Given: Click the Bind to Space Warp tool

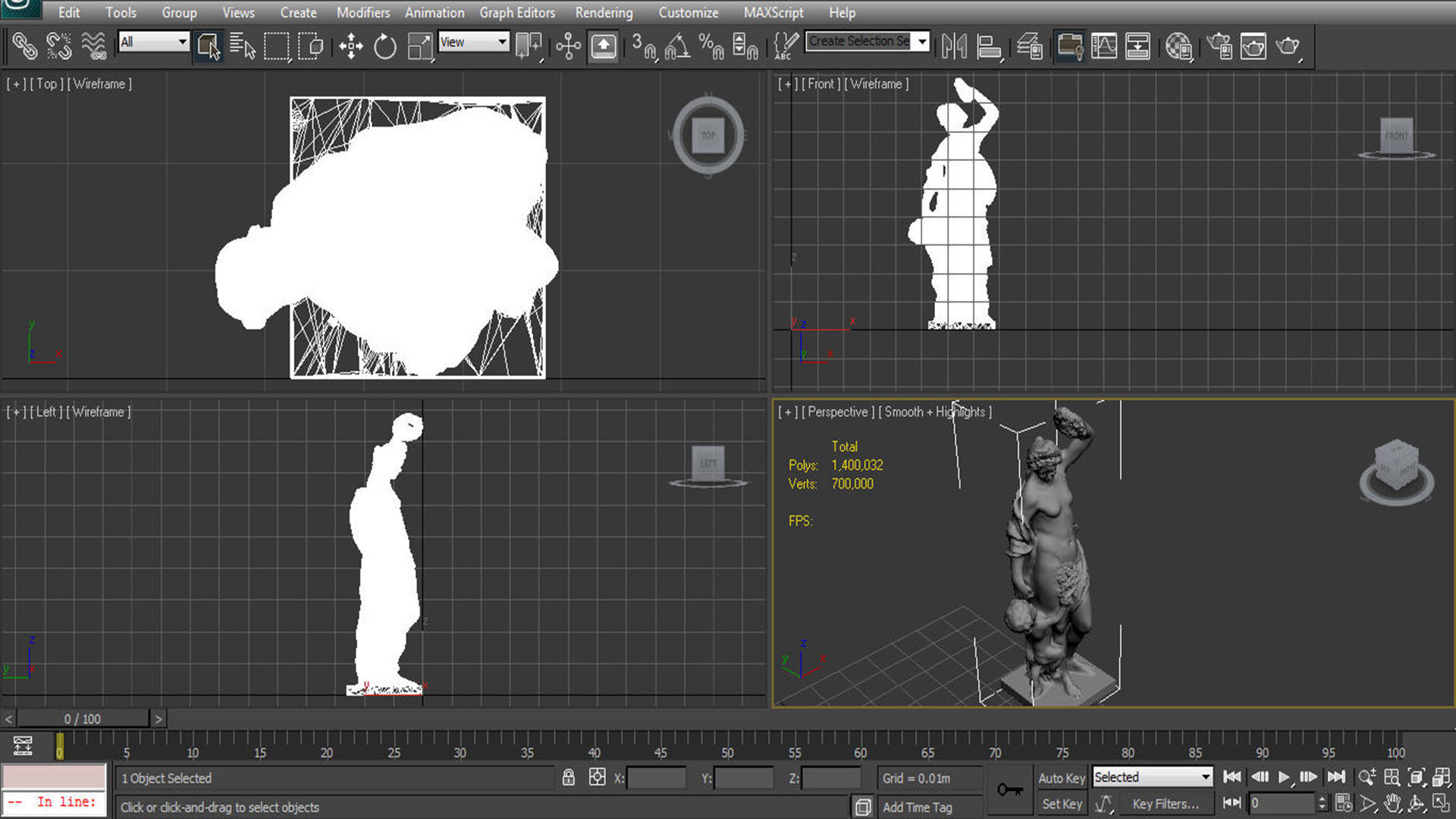Looking at the screenshot, I should click(x=93, y=46).
